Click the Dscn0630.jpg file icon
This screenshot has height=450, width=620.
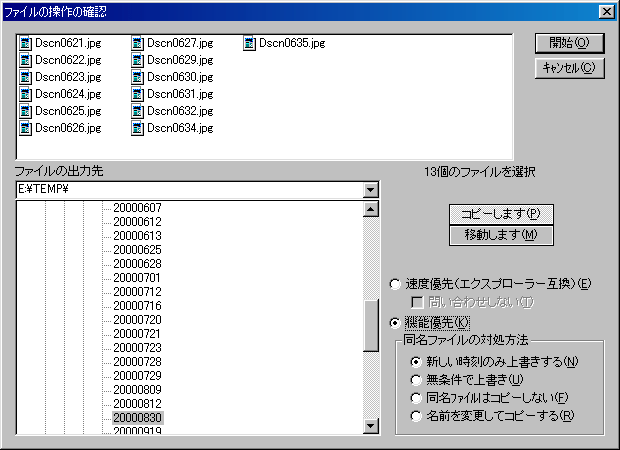click(x=137, y=77)
